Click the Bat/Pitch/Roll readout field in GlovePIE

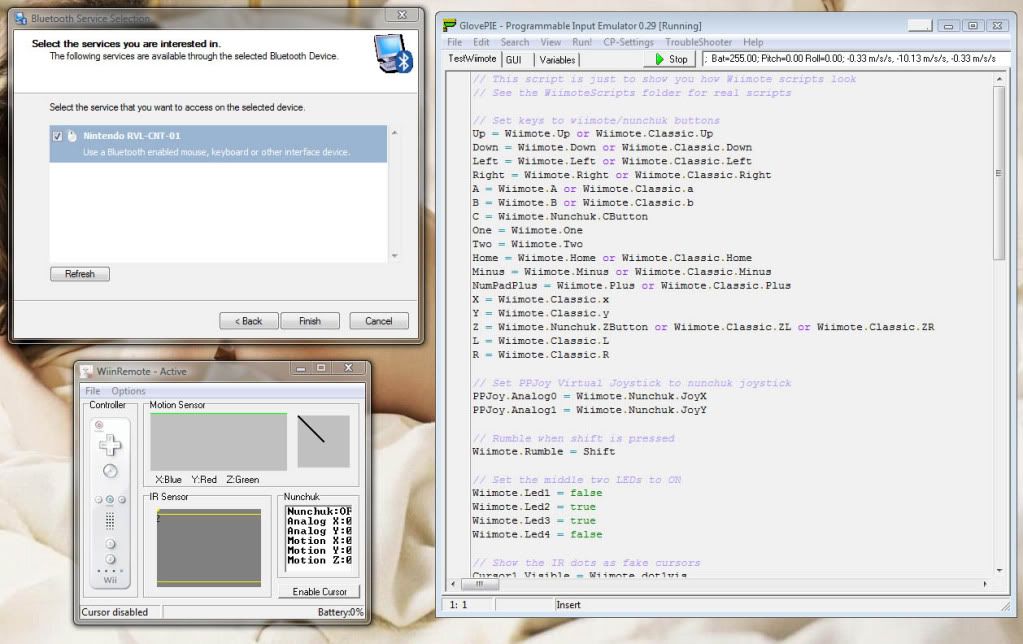click(855, 59)
